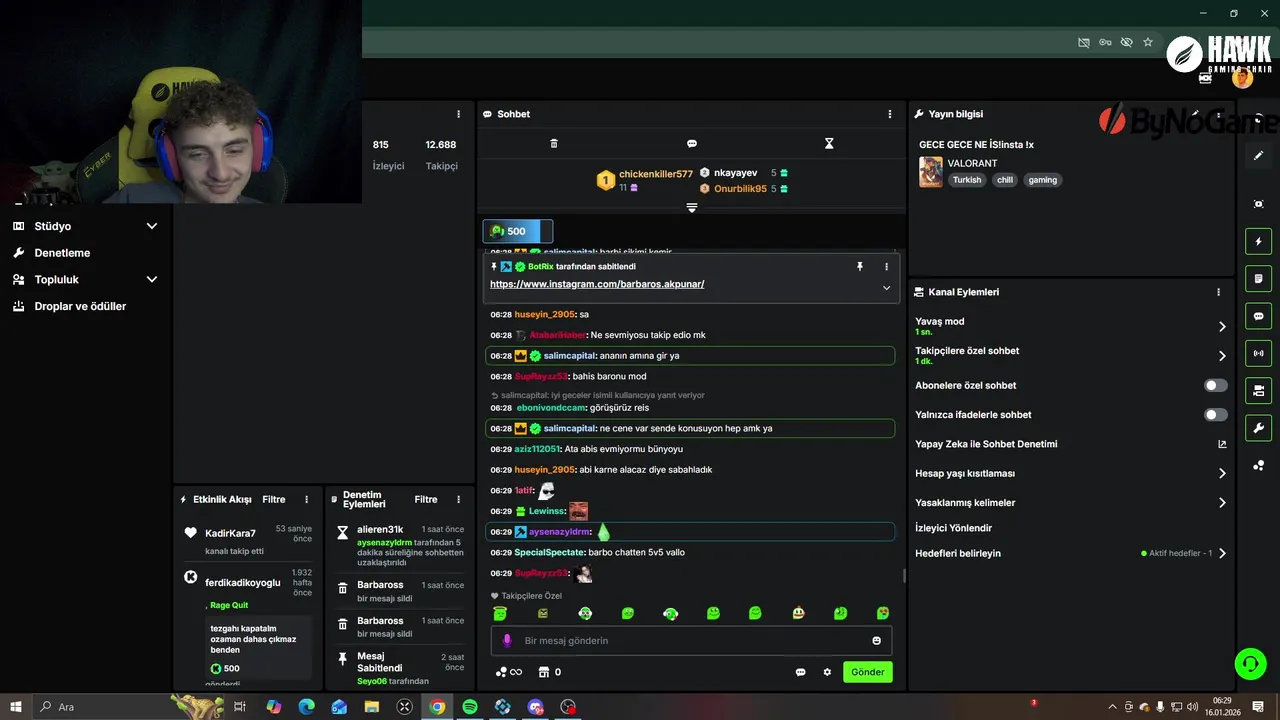Click the infinity points icon
Screen dimensions: 1280x720
pyautogui.click(x=509, y=672)
